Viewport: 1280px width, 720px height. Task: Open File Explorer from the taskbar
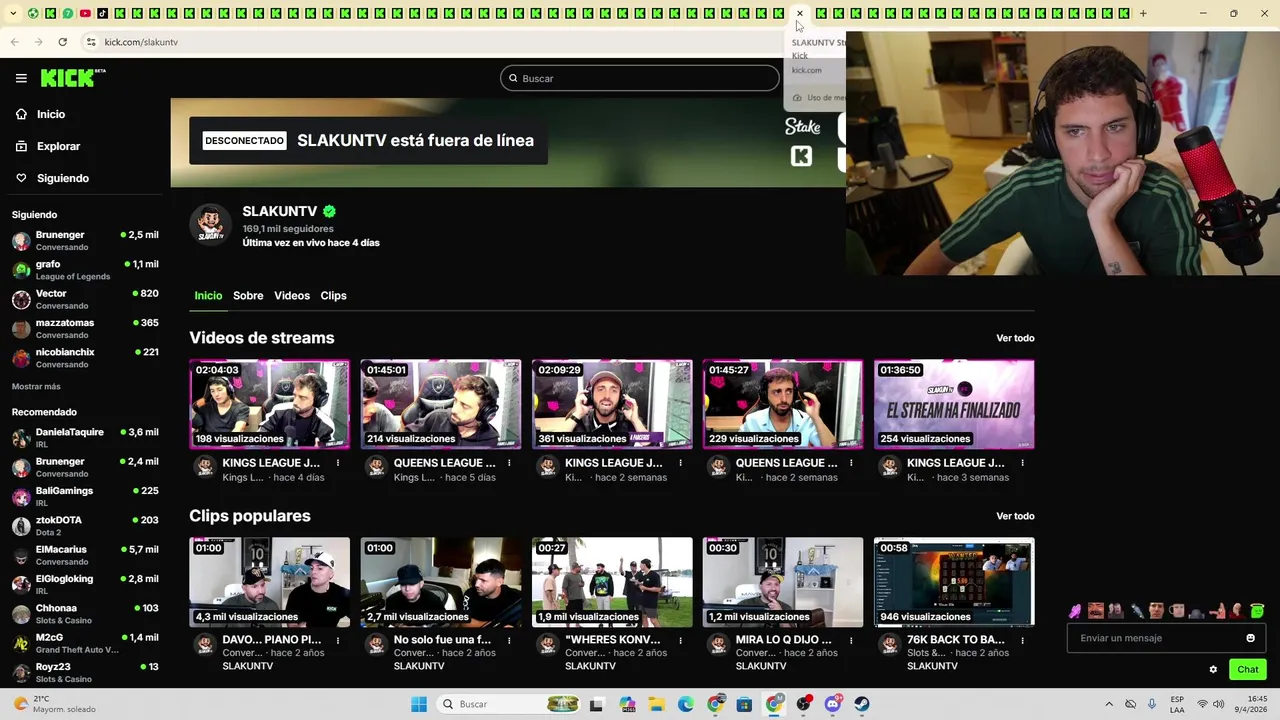pos(657,704)
